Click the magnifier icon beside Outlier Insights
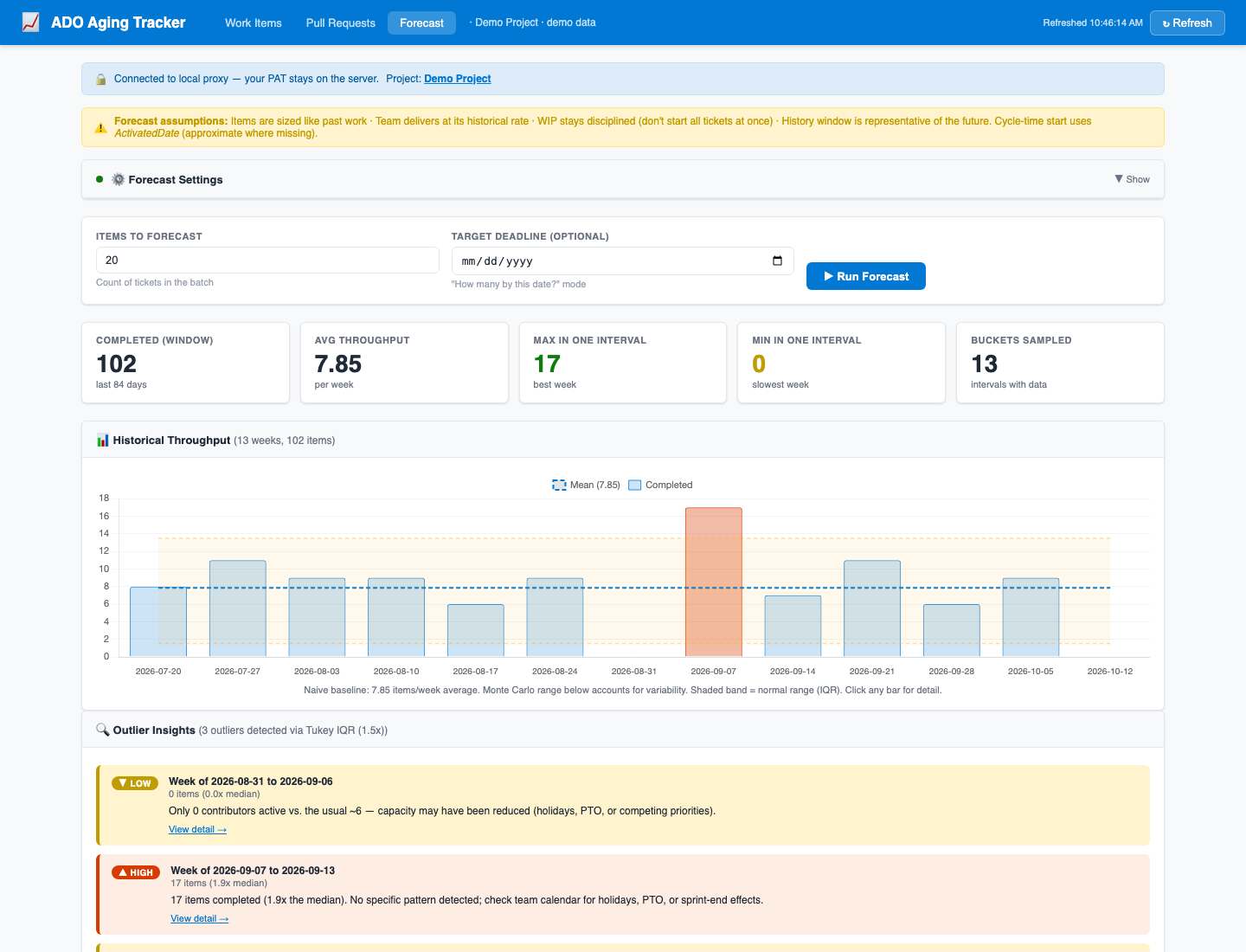 [x=102, y=730]
